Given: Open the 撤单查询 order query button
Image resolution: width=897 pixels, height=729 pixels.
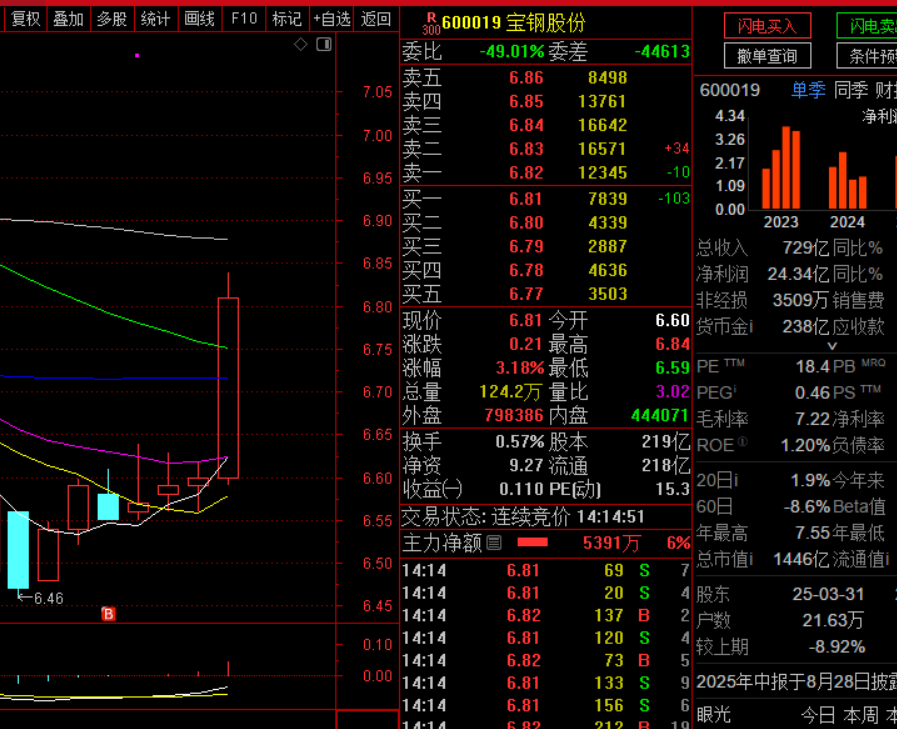Looking at the screenshot, I should click(767, 56).
